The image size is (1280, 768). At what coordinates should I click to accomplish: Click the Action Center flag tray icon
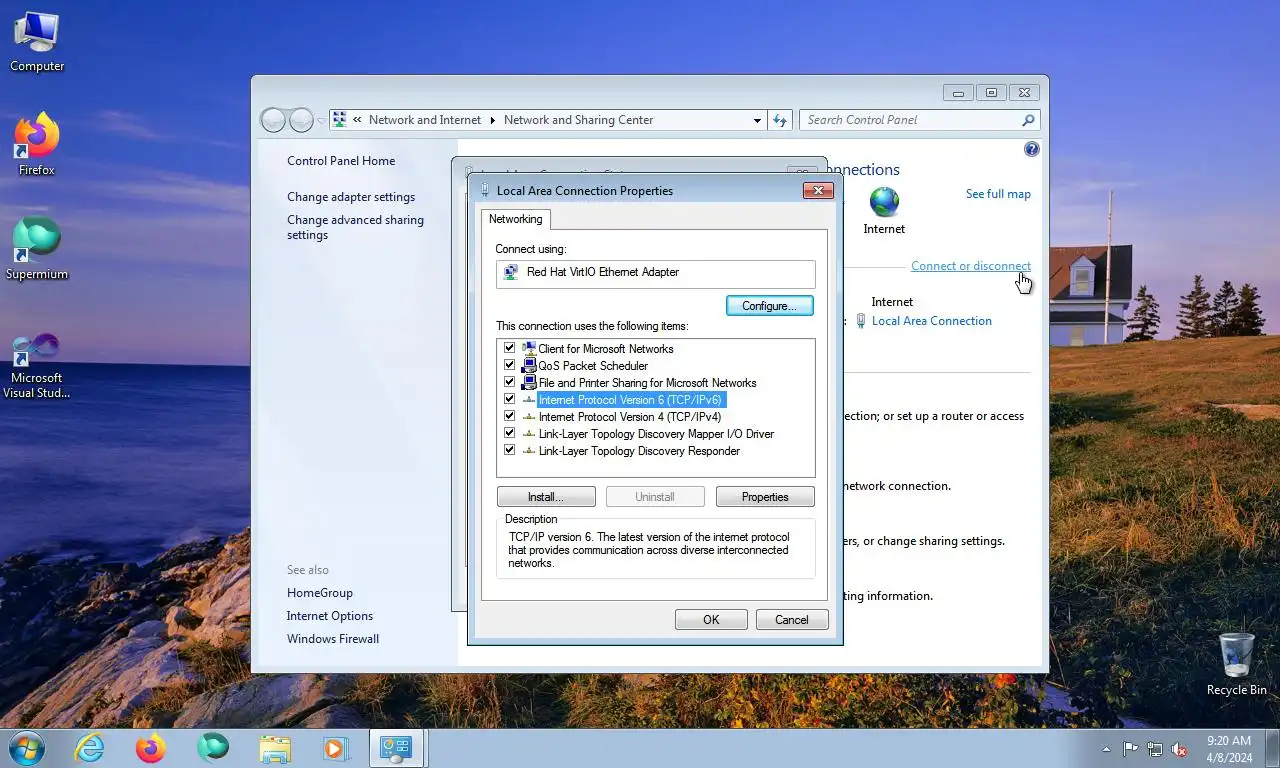1130,748
